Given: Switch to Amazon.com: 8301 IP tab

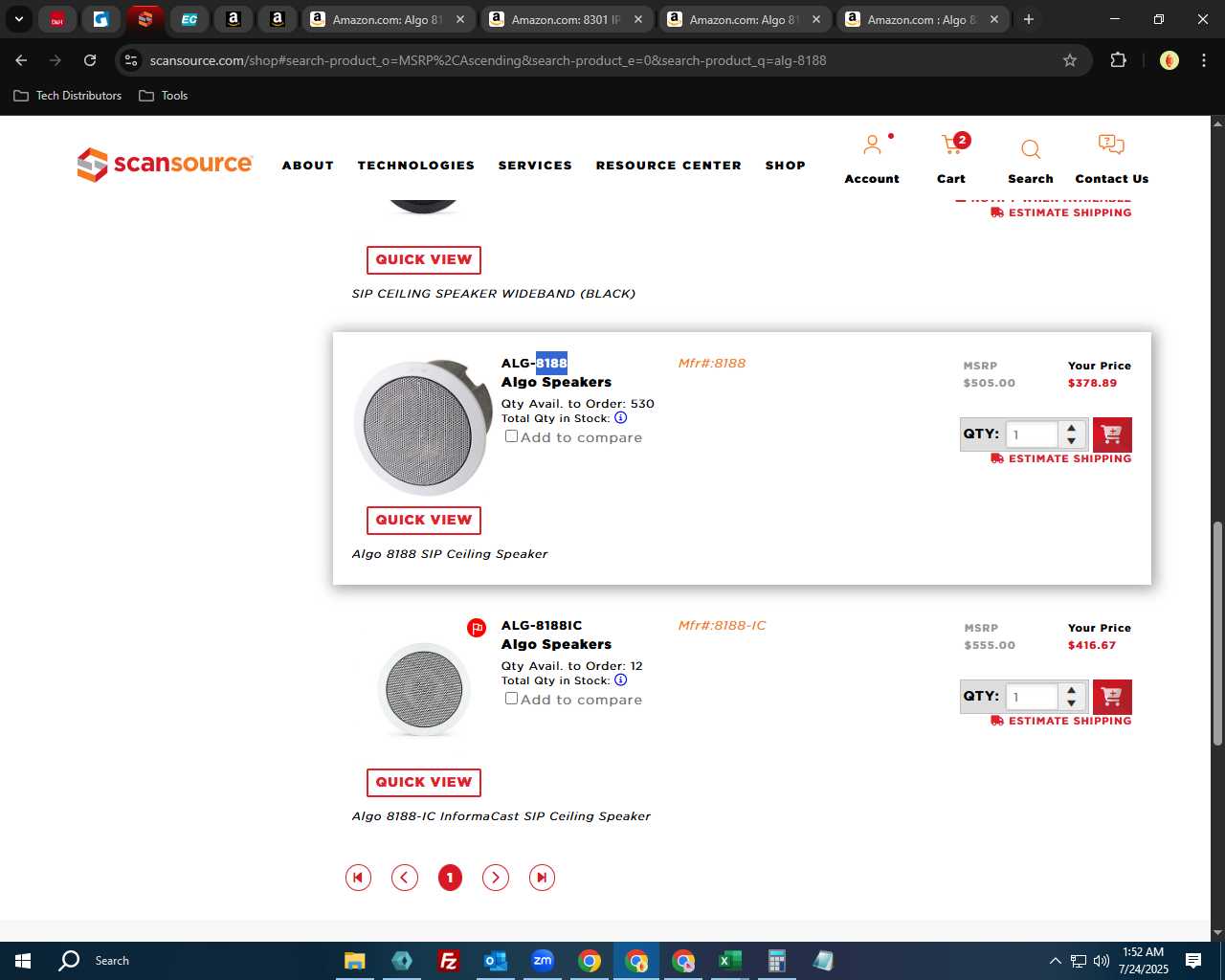Looking at the screenshot, I should click(565, 19).
